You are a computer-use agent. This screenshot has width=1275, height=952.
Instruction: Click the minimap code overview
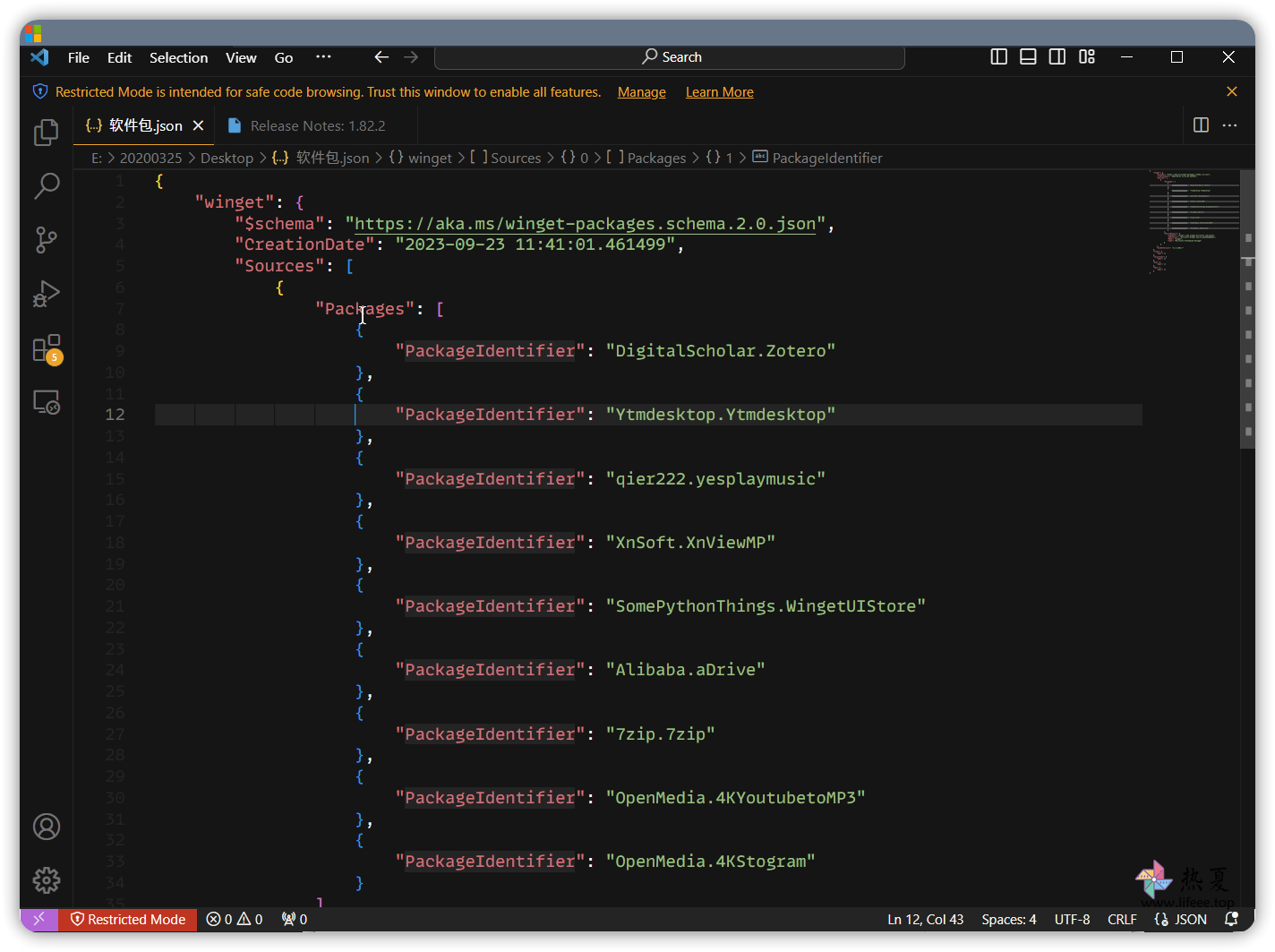(x=1194, y=221)
